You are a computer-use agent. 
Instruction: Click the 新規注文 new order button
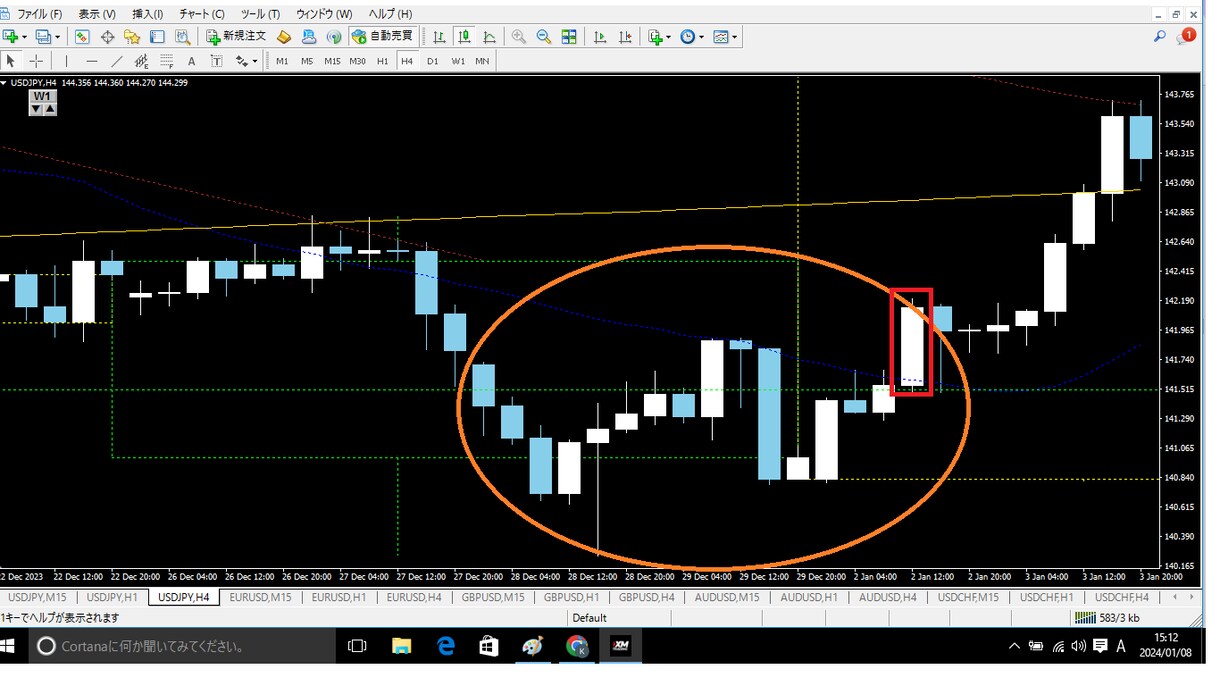click(236, 37)
